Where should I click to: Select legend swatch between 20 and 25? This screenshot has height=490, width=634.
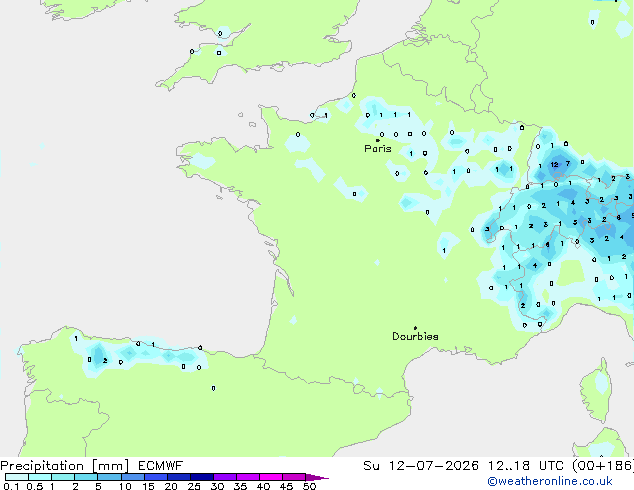point(178,477)
